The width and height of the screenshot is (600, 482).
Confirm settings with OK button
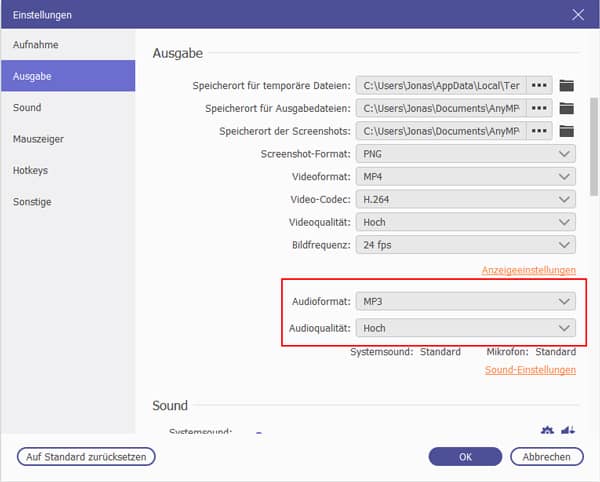[x=465, y=457]
